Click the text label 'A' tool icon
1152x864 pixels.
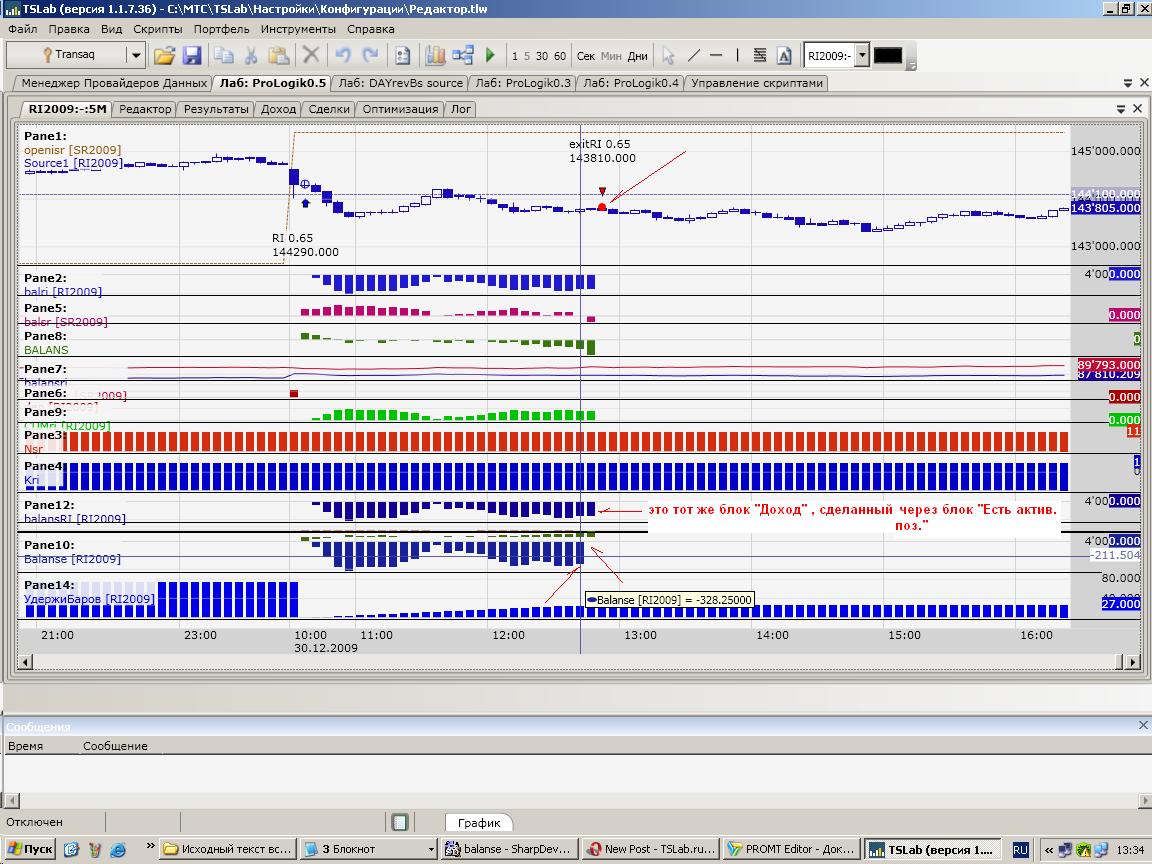pyautogui.click(x=784, y=55)
